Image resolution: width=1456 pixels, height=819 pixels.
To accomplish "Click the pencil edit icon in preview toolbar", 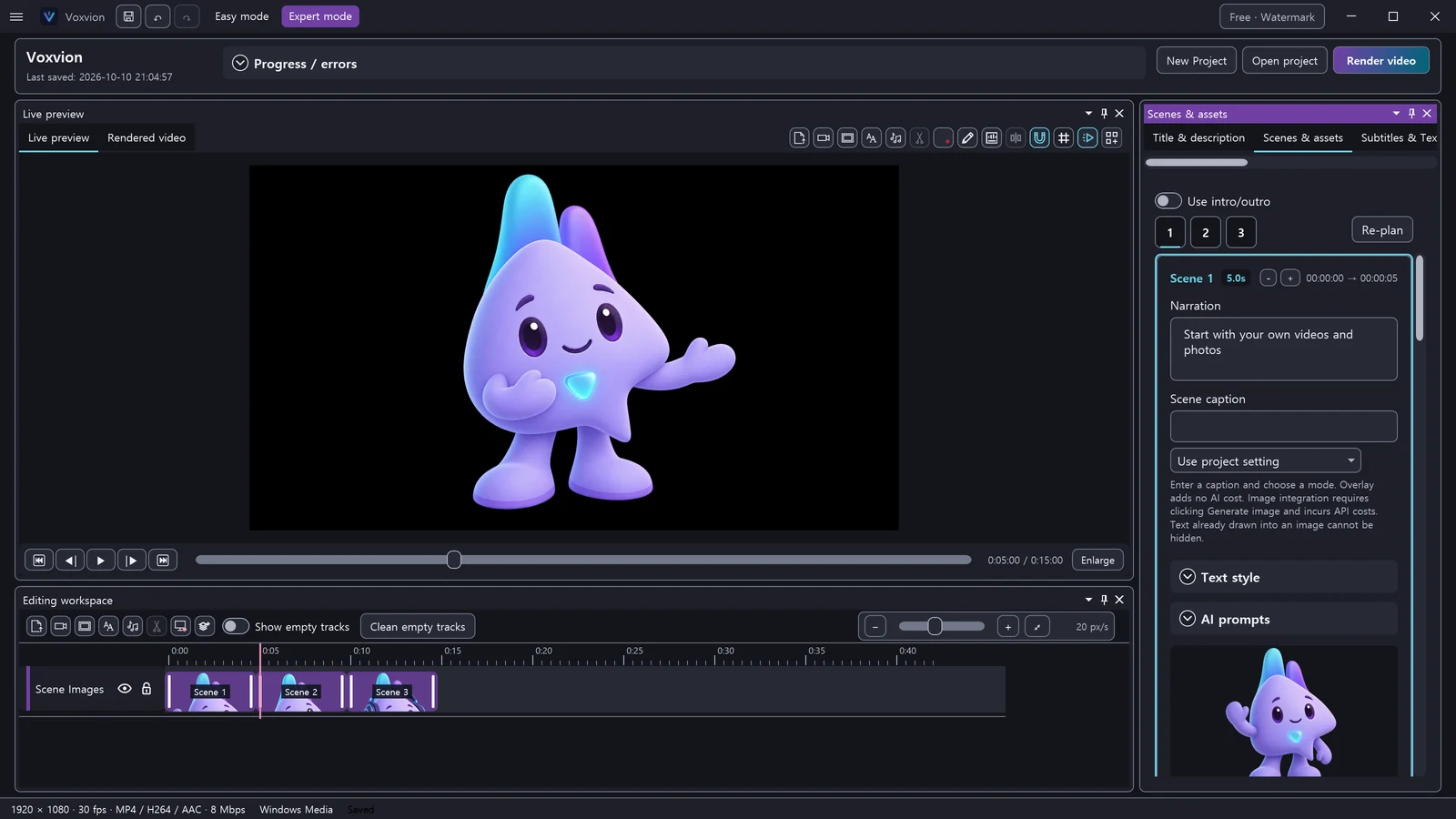I will (x=967, y=138).
